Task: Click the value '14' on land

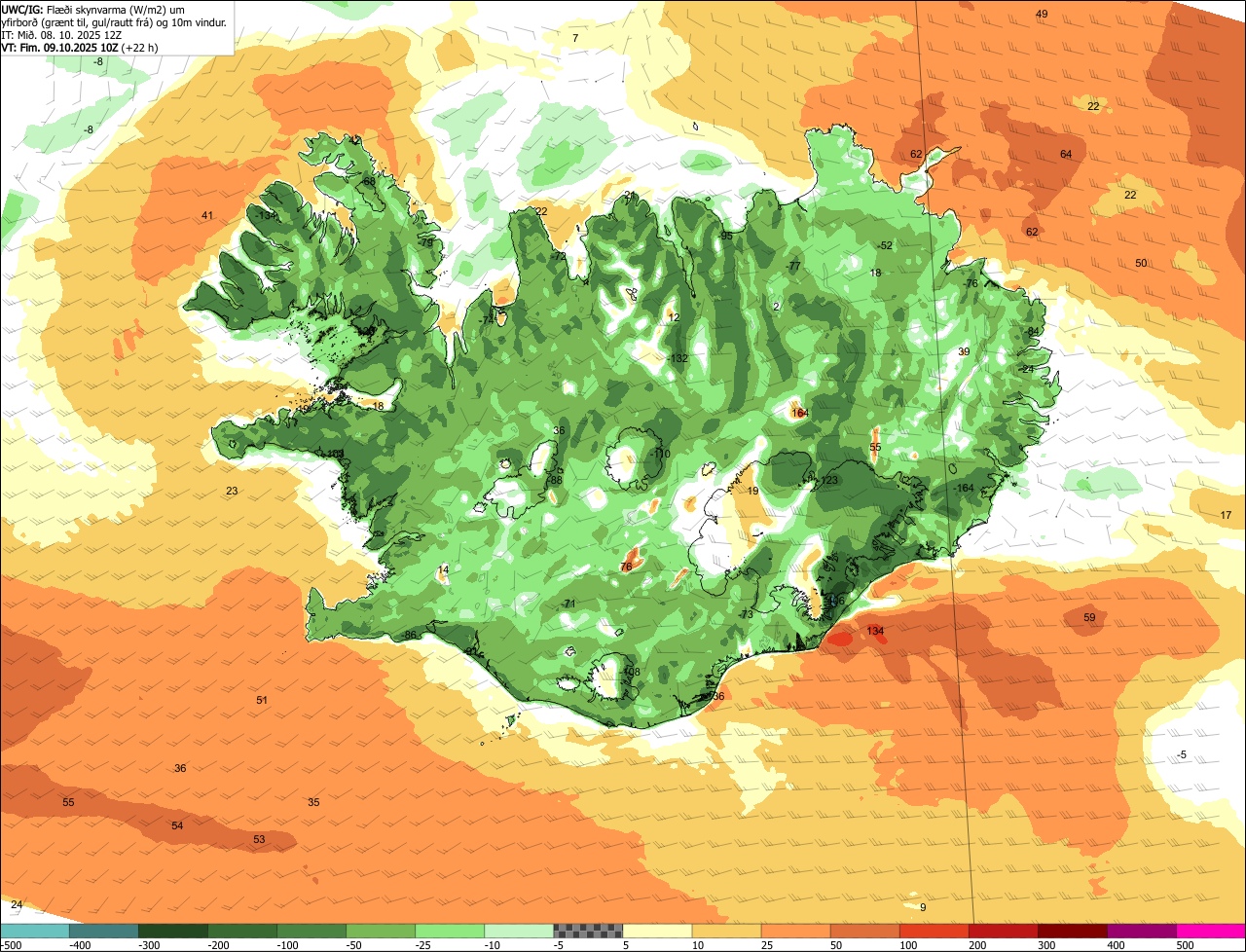Action: click(444, 569)
